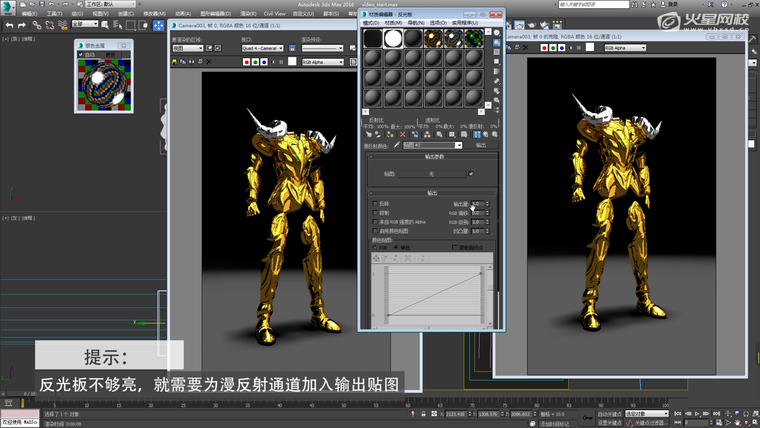Screen dimensions: 760x428
Task: Open the 材质(M) menu in material editor
Action: 393,22
